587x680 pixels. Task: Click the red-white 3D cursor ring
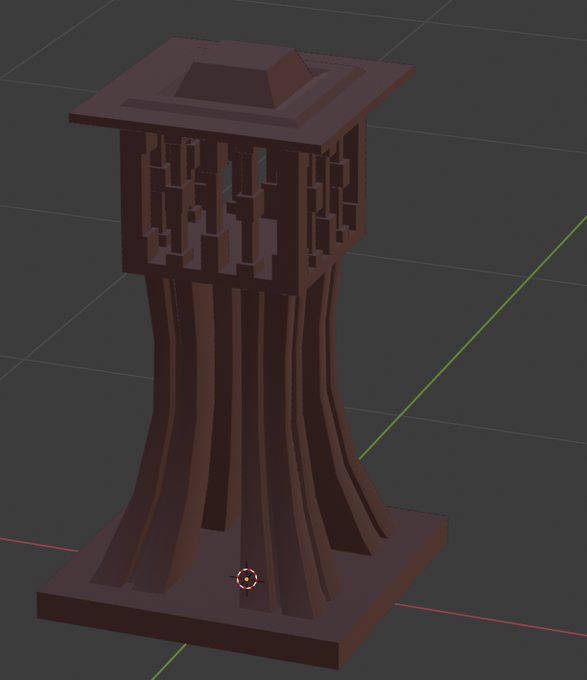[x=247, y=579]
